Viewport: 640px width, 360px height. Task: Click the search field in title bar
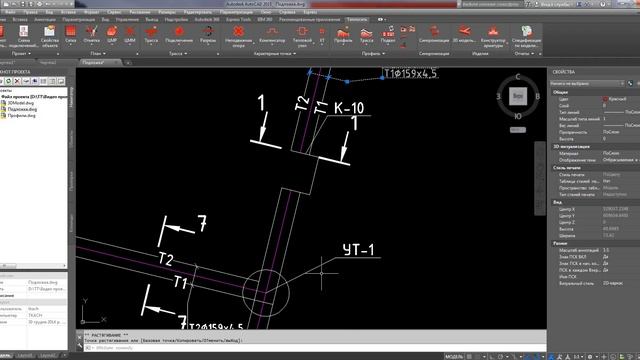click(491, 4)
